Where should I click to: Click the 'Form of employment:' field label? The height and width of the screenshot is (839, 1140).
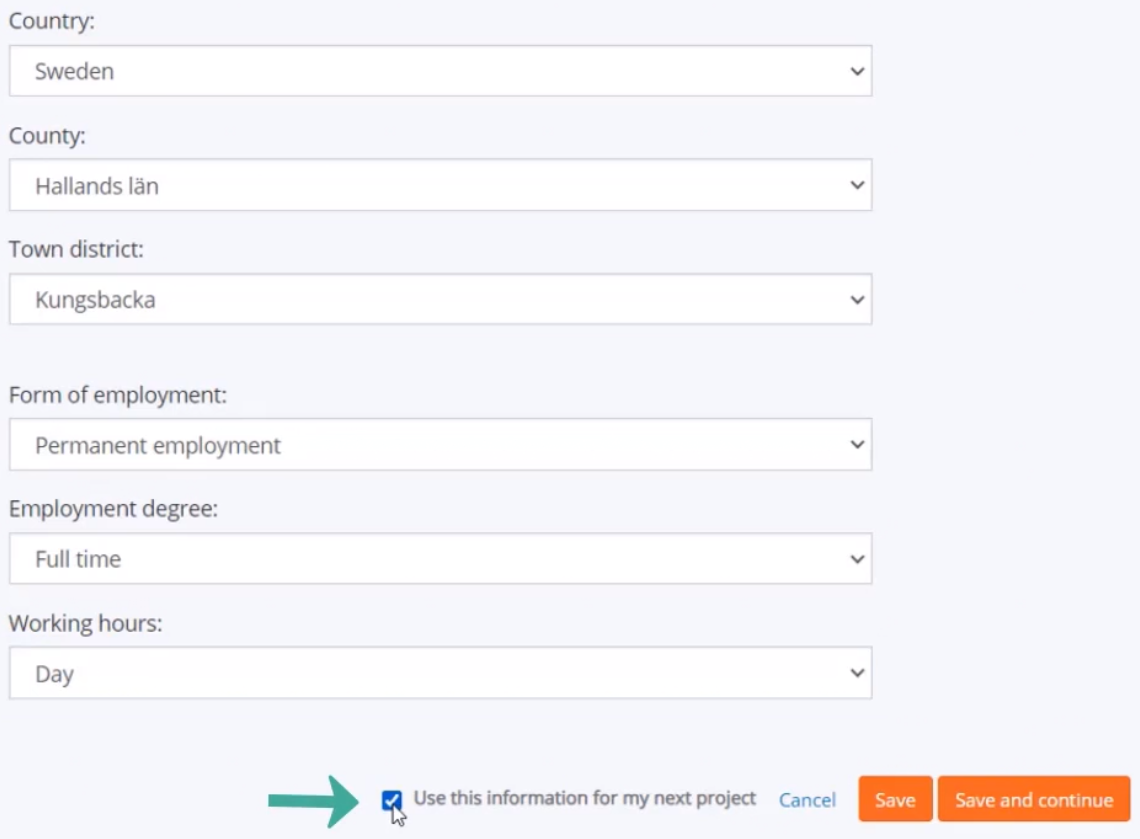pyautogui.click(x=118, y=396)
